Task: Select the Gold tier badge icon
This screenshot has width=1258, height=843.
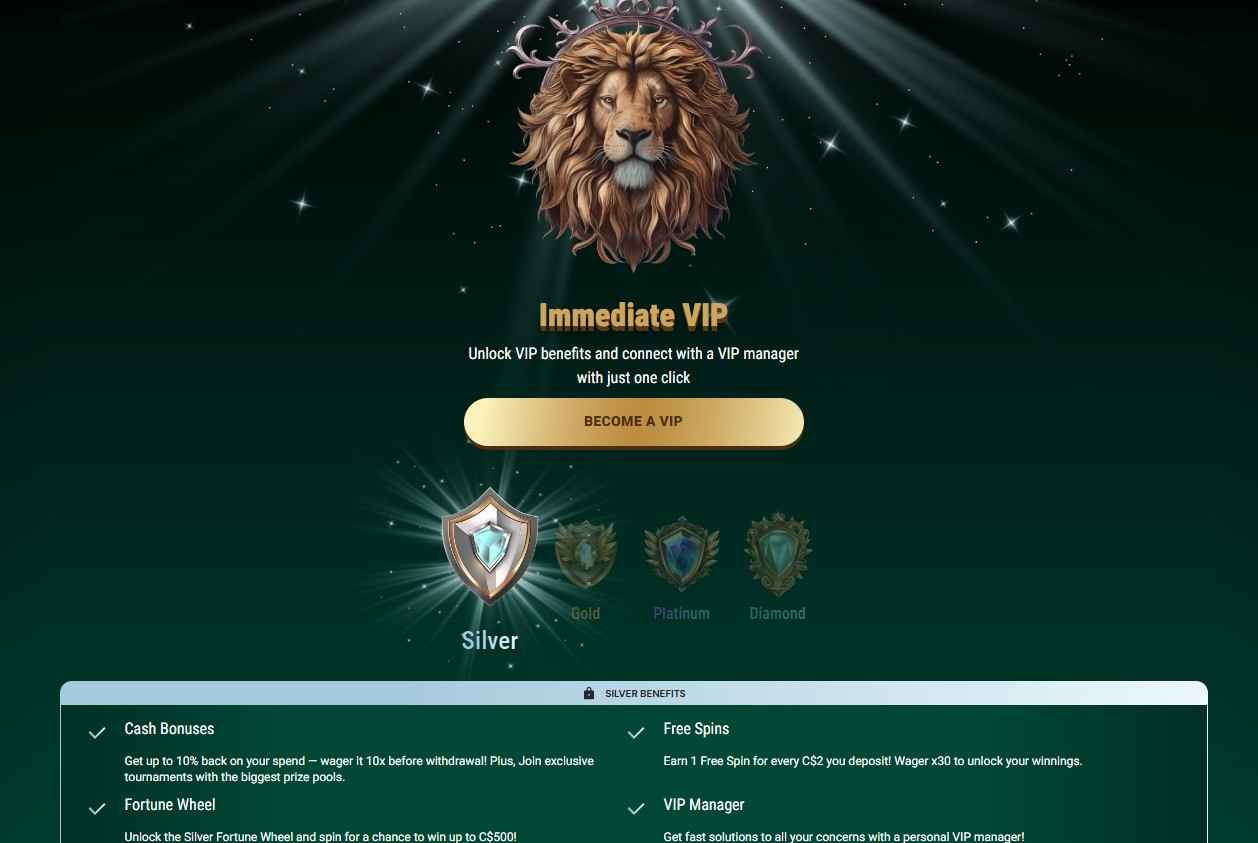Action: coord(585,555)
